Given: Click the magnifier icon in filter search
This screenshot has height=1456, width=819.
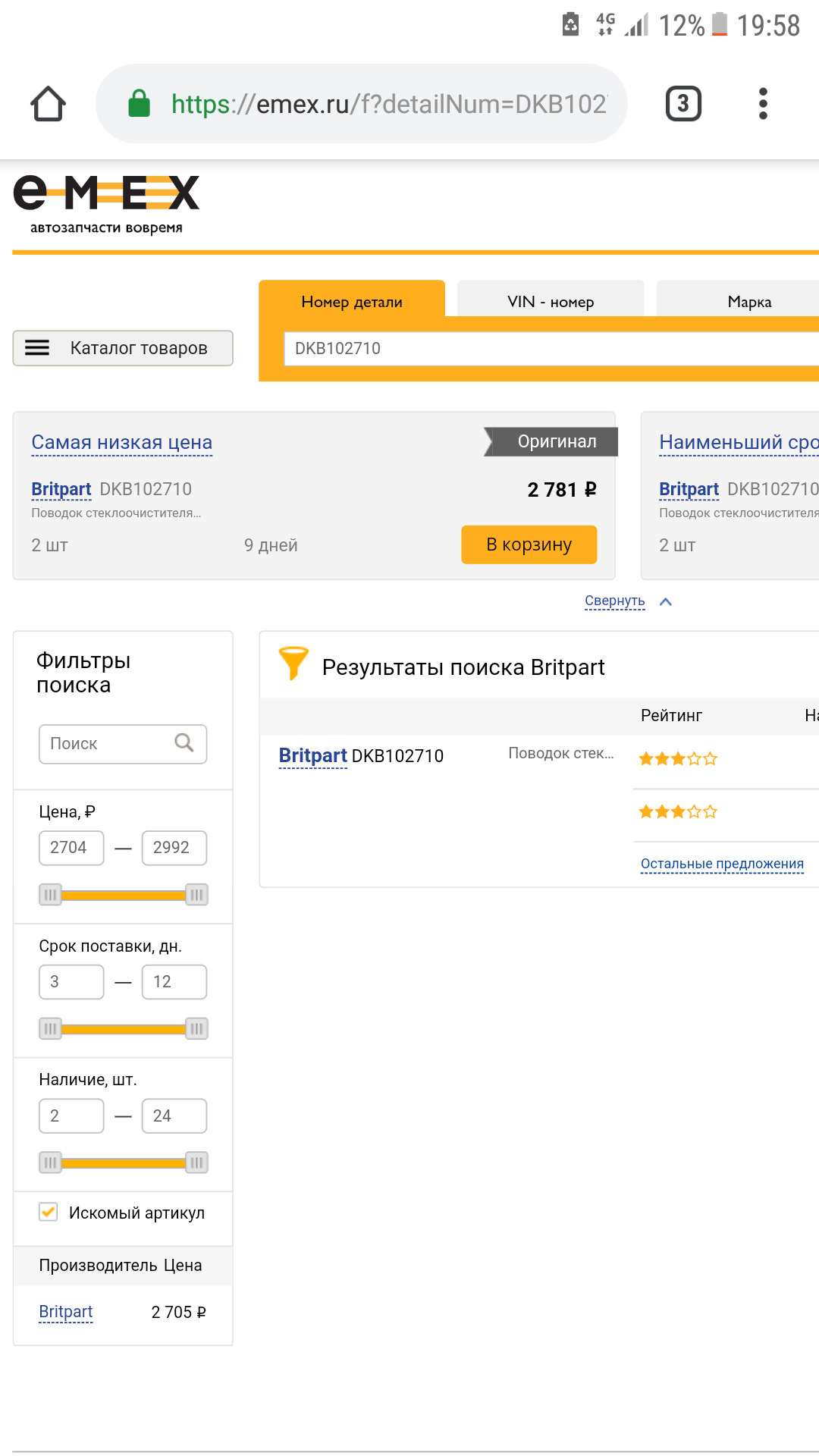Looking at the screenshot, I should pyautogui.click(x=184, y=742).
